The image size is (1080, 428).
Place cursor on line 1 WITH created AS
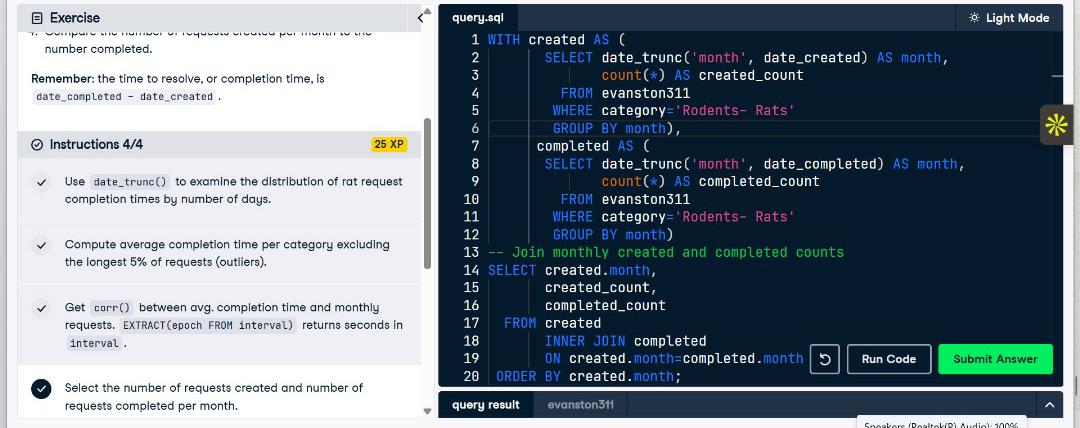(555, 40)
